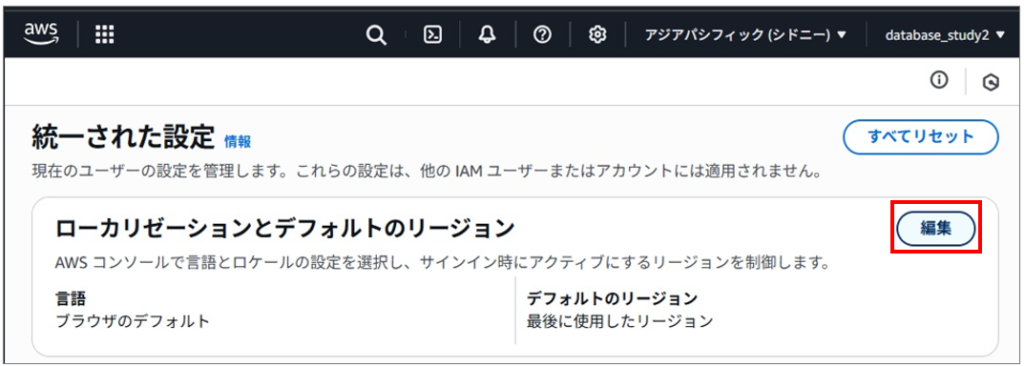Select the 統一された設定 heading
1024x366 pixels.
tap(123, 138)
